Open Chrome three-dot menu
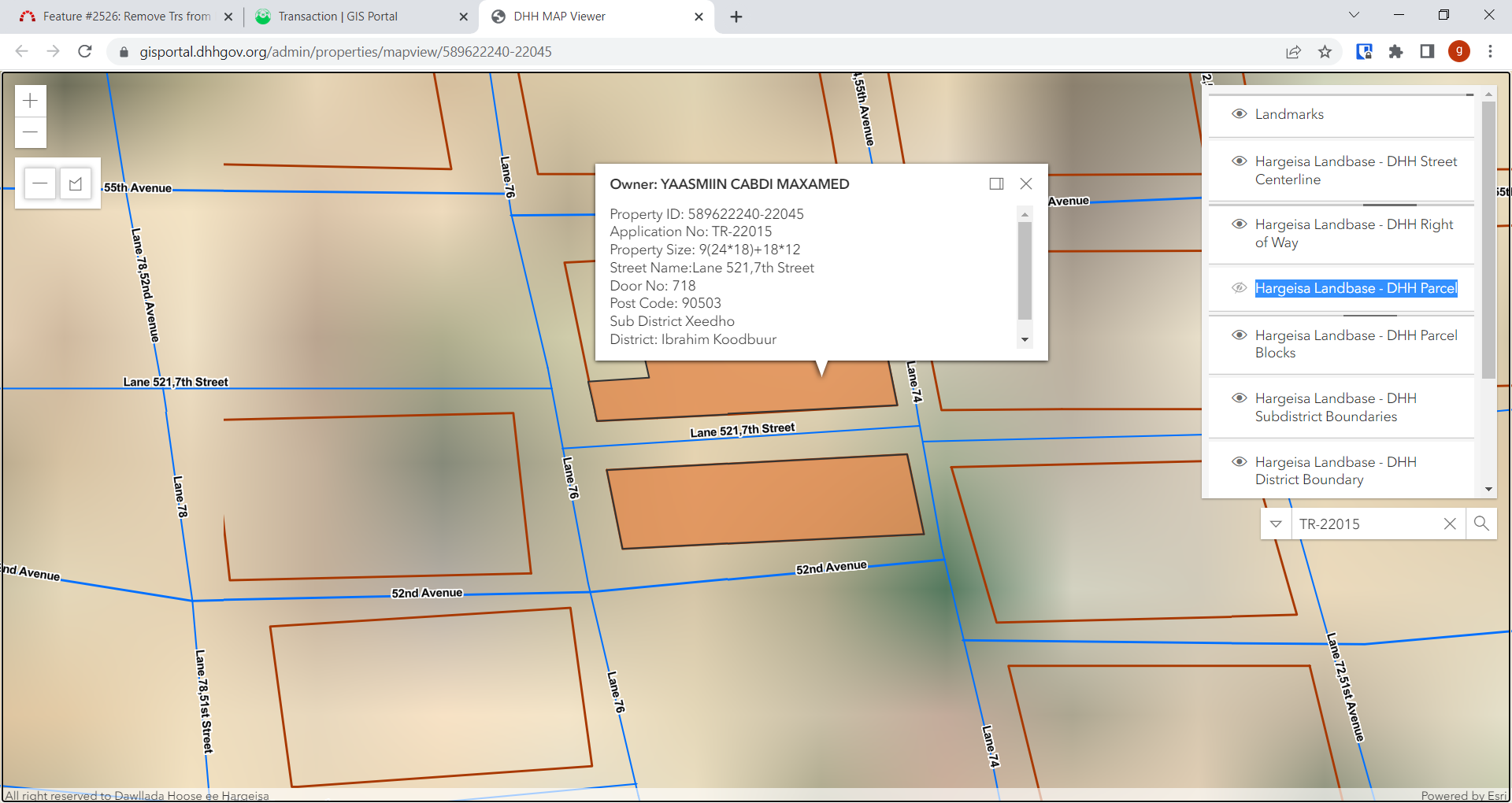Screen dimensions: 1512x803 pos(1490,52)
